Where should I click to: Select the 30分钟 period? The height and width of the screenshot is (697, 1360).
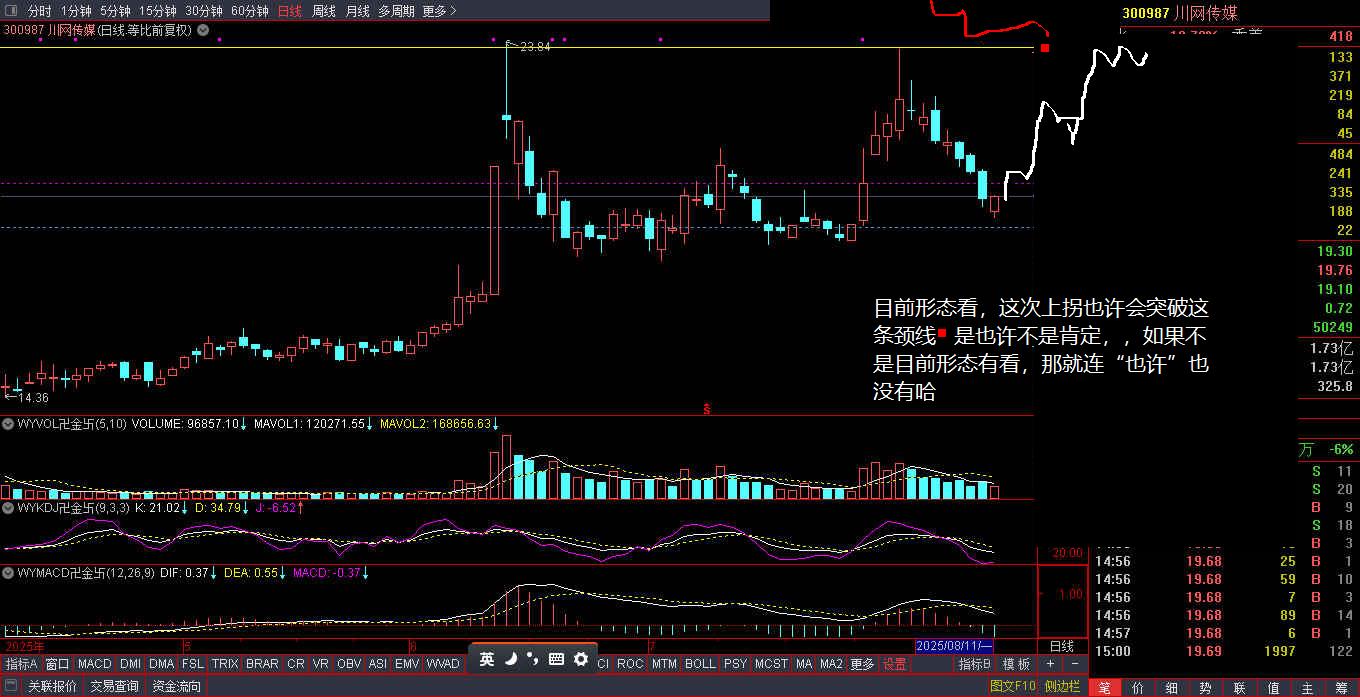[x=204, y=11]
